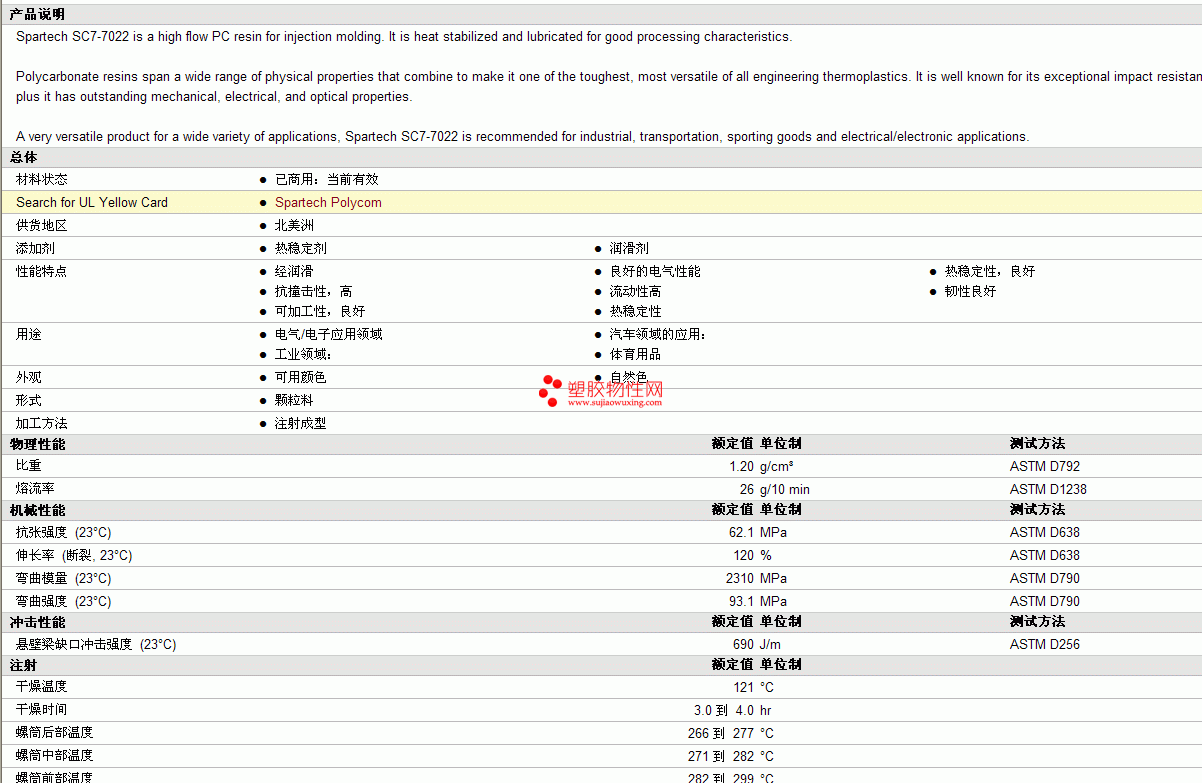Click the 伸长率 (断裂, 23°C) label
Image resolution: width=1202 pixels, height=783 pixels.
(74, 555)
